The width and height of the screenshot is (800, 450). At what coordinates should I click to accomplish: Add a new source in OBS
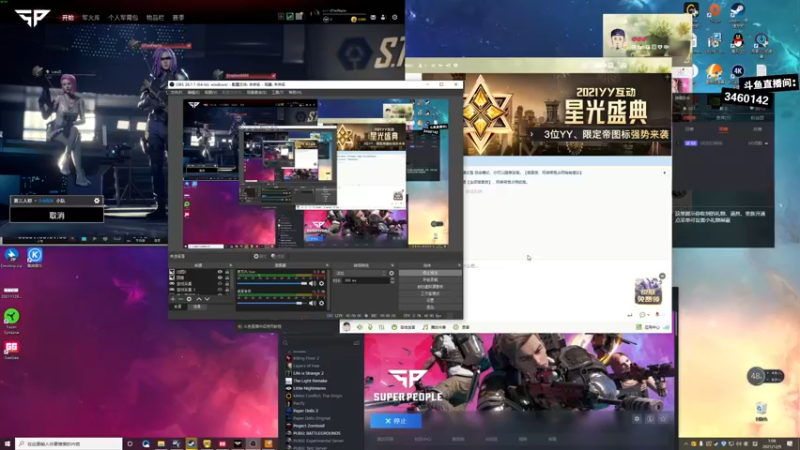[172, 299]
